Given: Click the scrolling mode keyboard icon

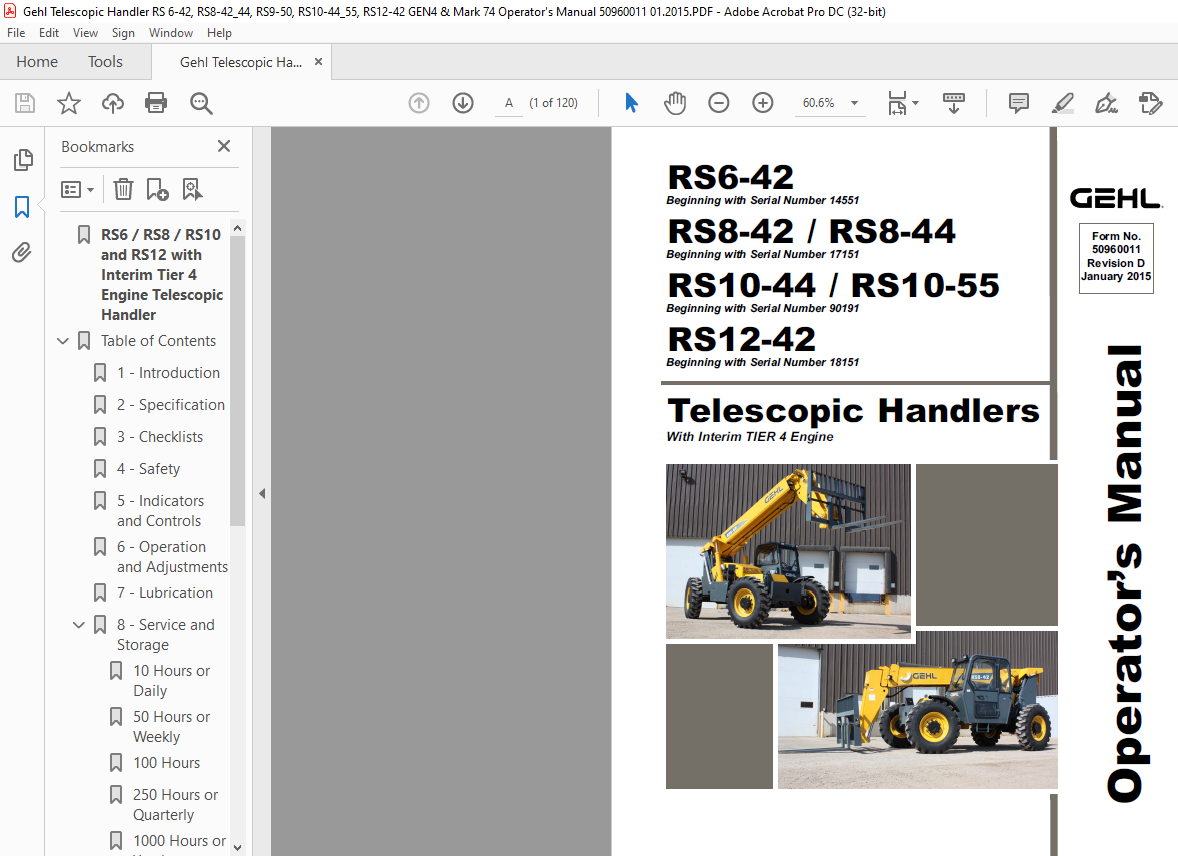Looking at the screenshot, I should (953, 103).
